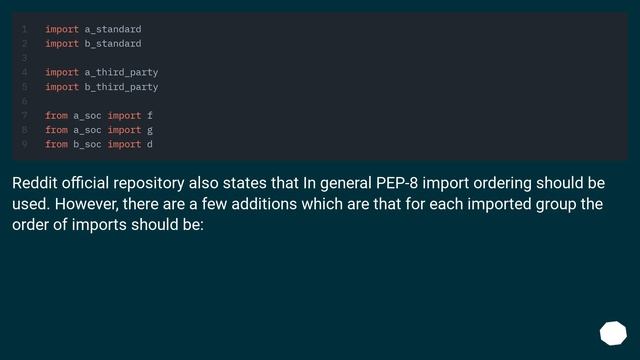Viewport: 640px width, 360px height.
Task: Click the b_soc module name on line 9
Action: point(87,144)
